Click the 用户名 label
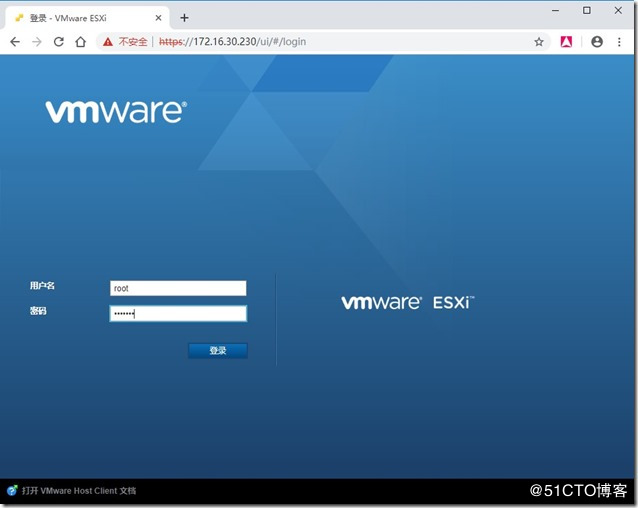This screenshot has height=508, width=638. [x=42, y=286]
